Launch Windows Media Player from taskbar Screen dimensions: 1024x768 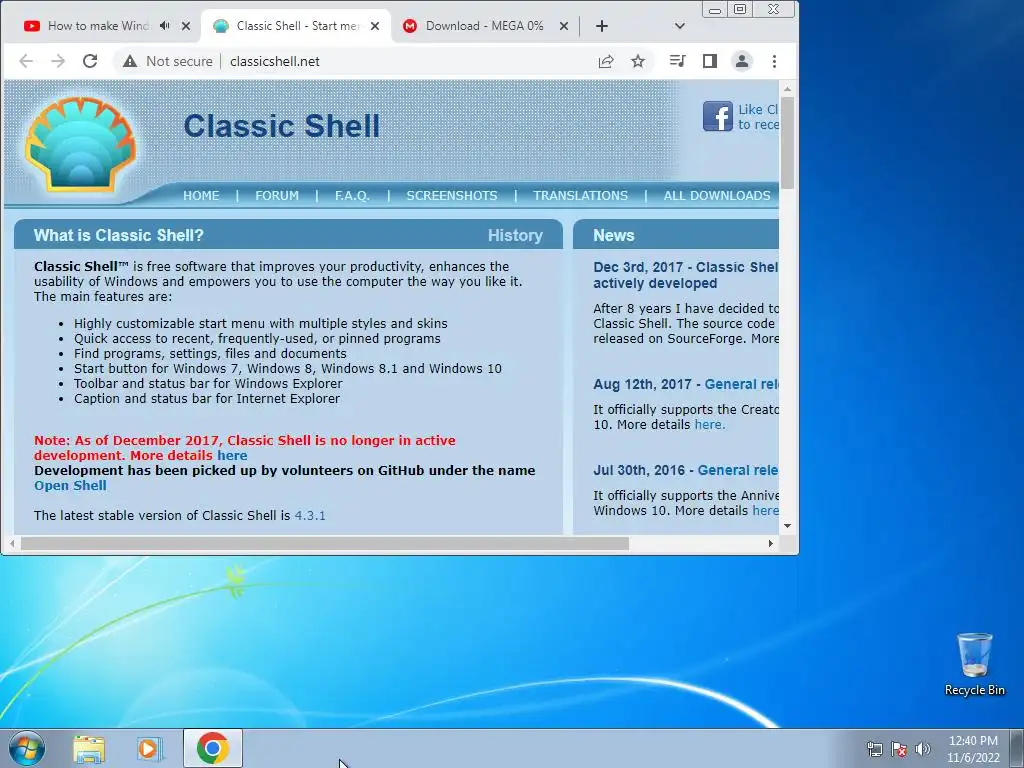pyautogui.click(x=150, y=749)
